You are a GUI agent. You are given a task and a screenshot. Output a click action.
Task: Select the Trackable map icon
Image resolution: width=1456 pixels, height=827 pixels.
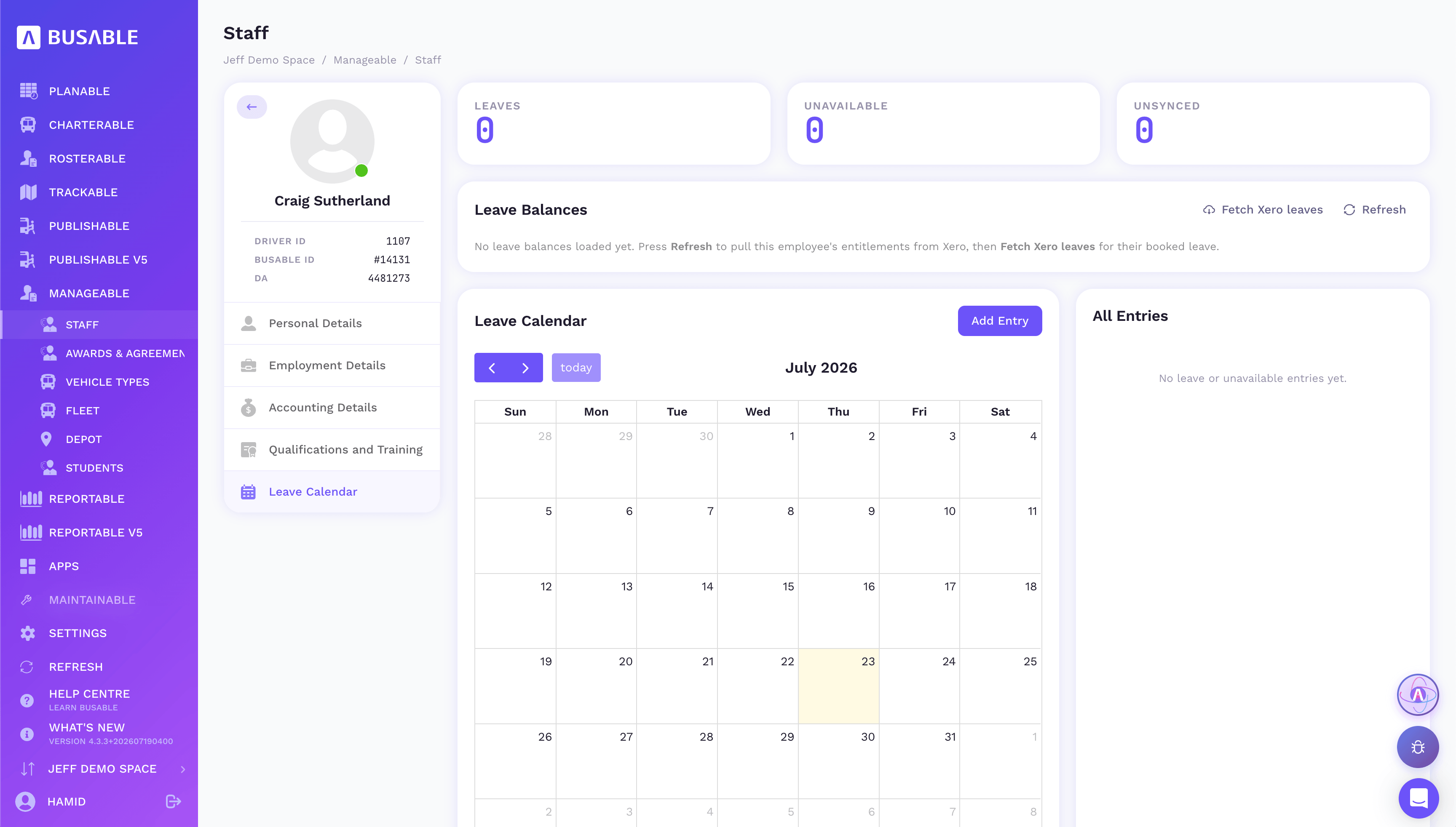(x=28, y=192)
